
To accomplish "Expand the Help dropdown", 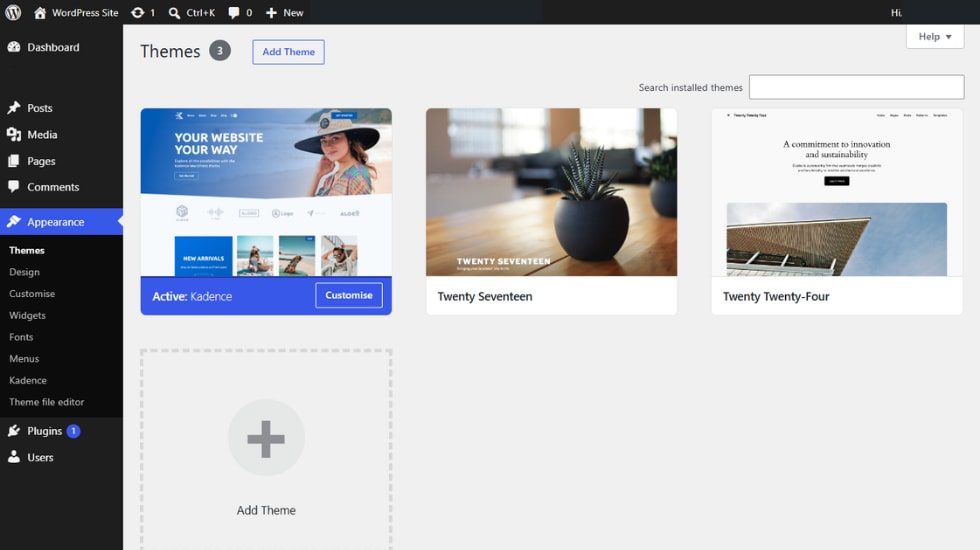I will [935, 36].
